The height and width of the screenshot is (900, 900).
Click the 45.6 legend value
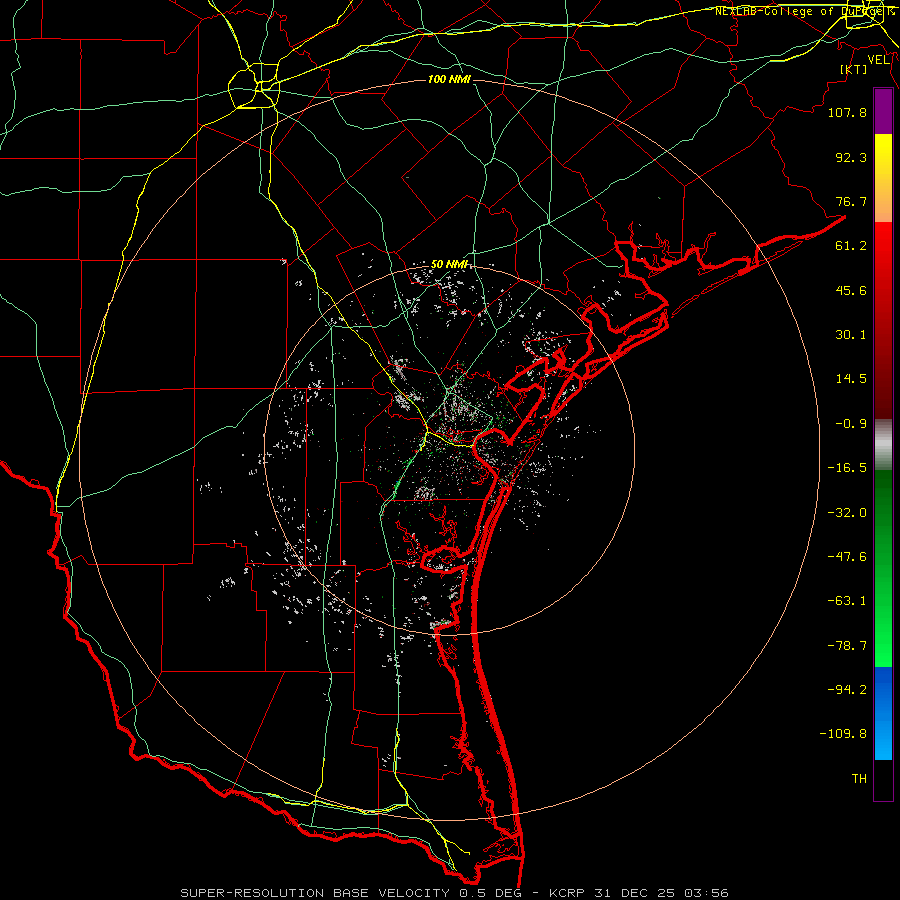[x=851, y=290]
